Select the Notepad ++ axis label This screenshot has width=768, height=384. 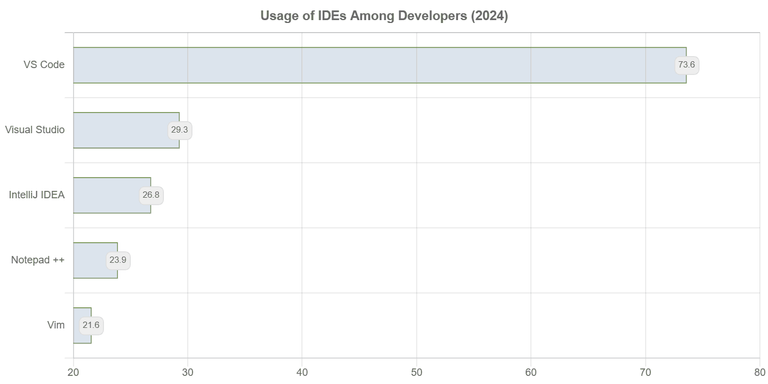click(38, 260)
